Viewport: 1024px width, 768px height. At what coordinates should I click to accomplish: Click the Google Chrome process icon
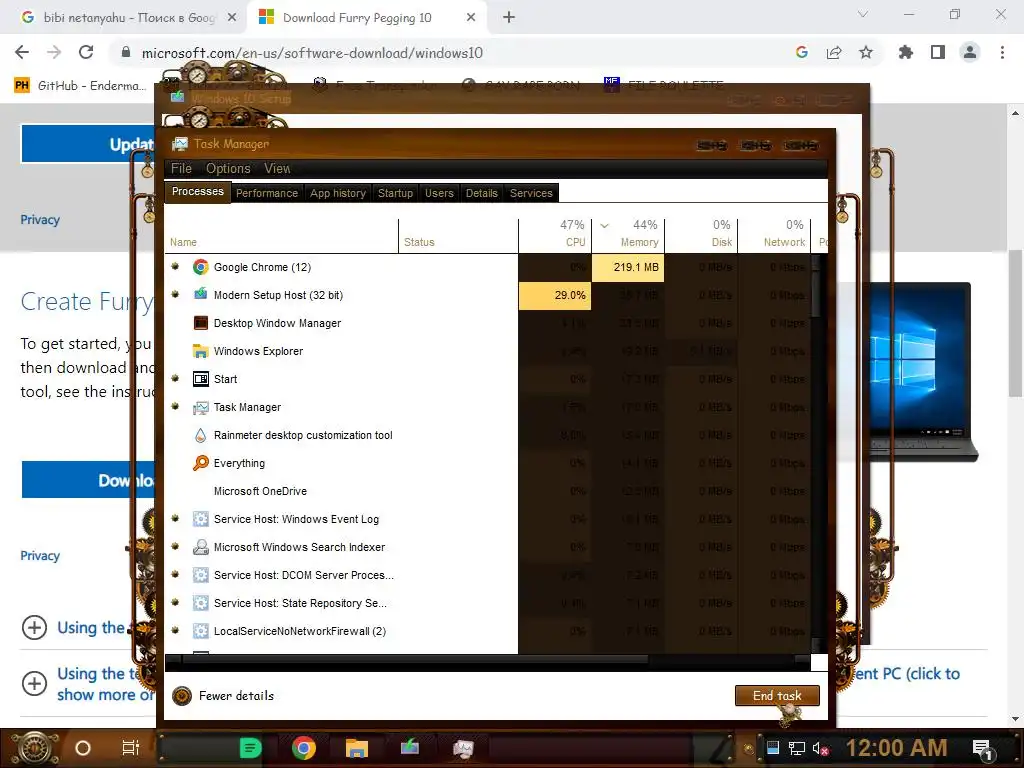pos(200,267)
